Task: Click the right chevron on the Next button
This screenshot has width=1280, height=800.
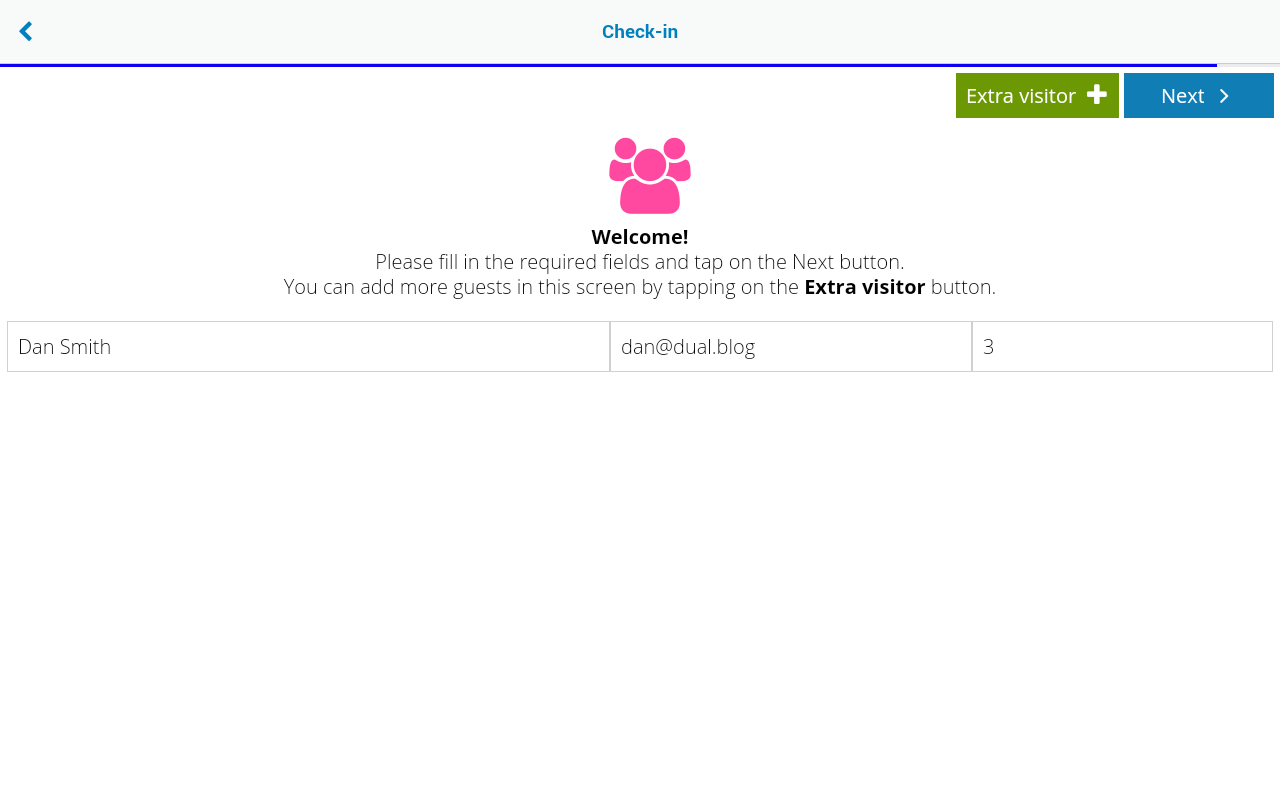Action: [1224, 96]
